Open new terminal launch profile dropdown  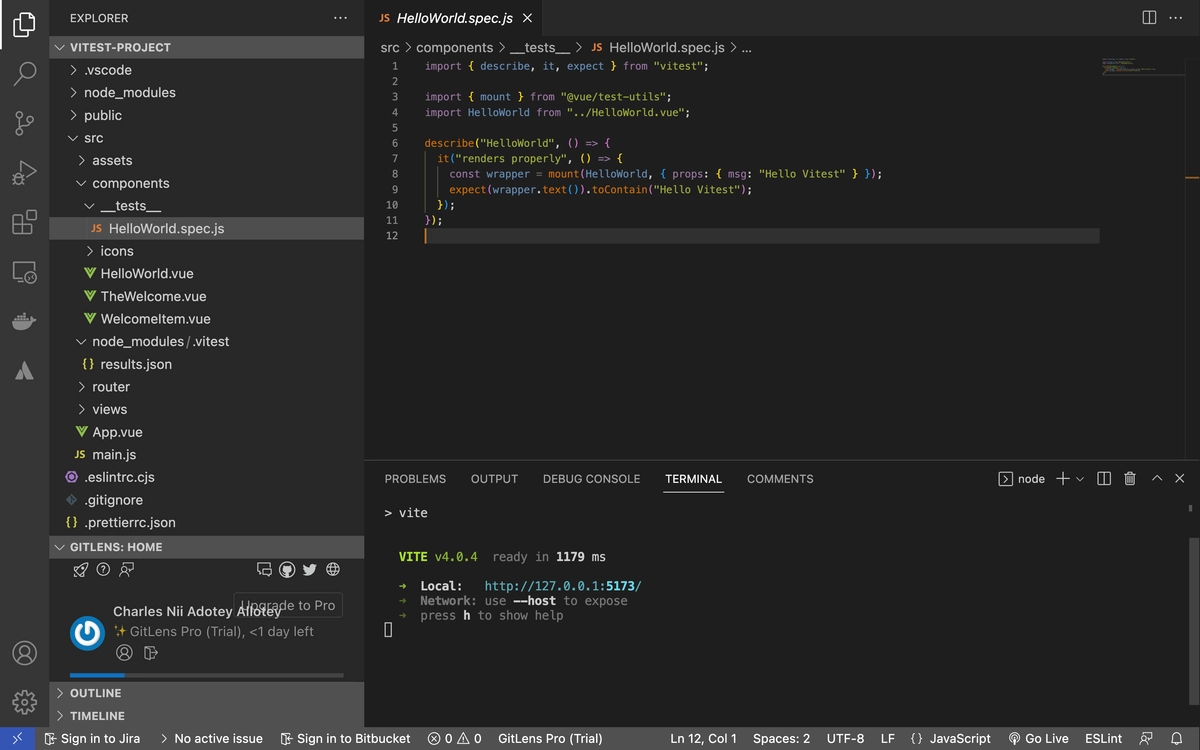coord(1080,479)
